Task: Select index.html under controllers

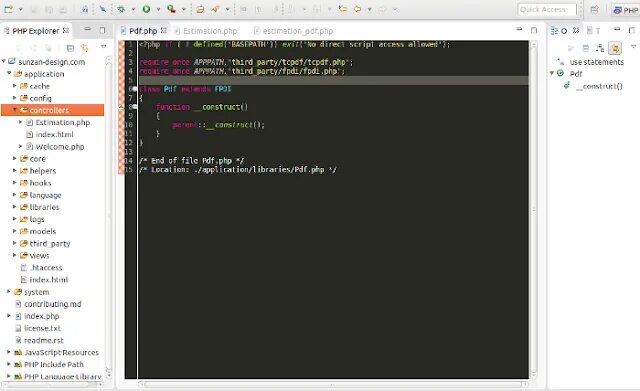Action: pos(54,134)
